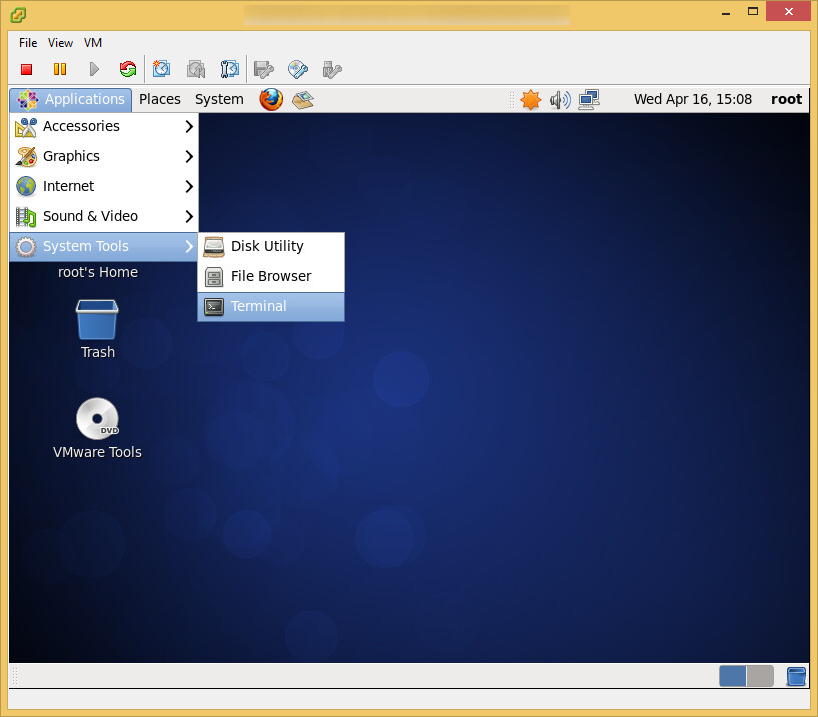The width and height of the screenshot is (818, 717).
Task: Click the network monitor icon in the tray
Action: [588, 99]
